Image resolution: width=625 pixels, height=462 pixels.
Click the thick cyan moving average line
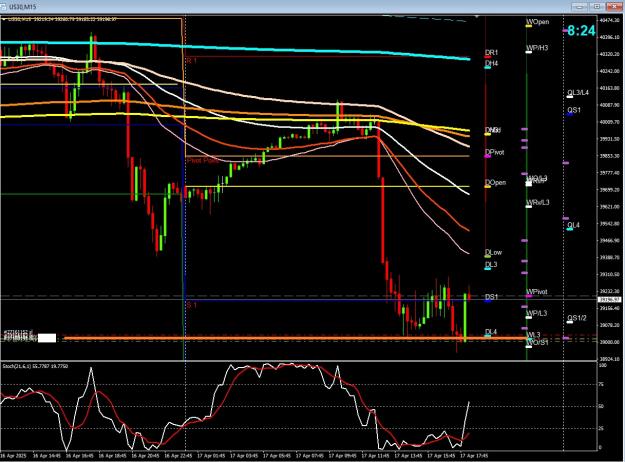[x=235, y=48]
